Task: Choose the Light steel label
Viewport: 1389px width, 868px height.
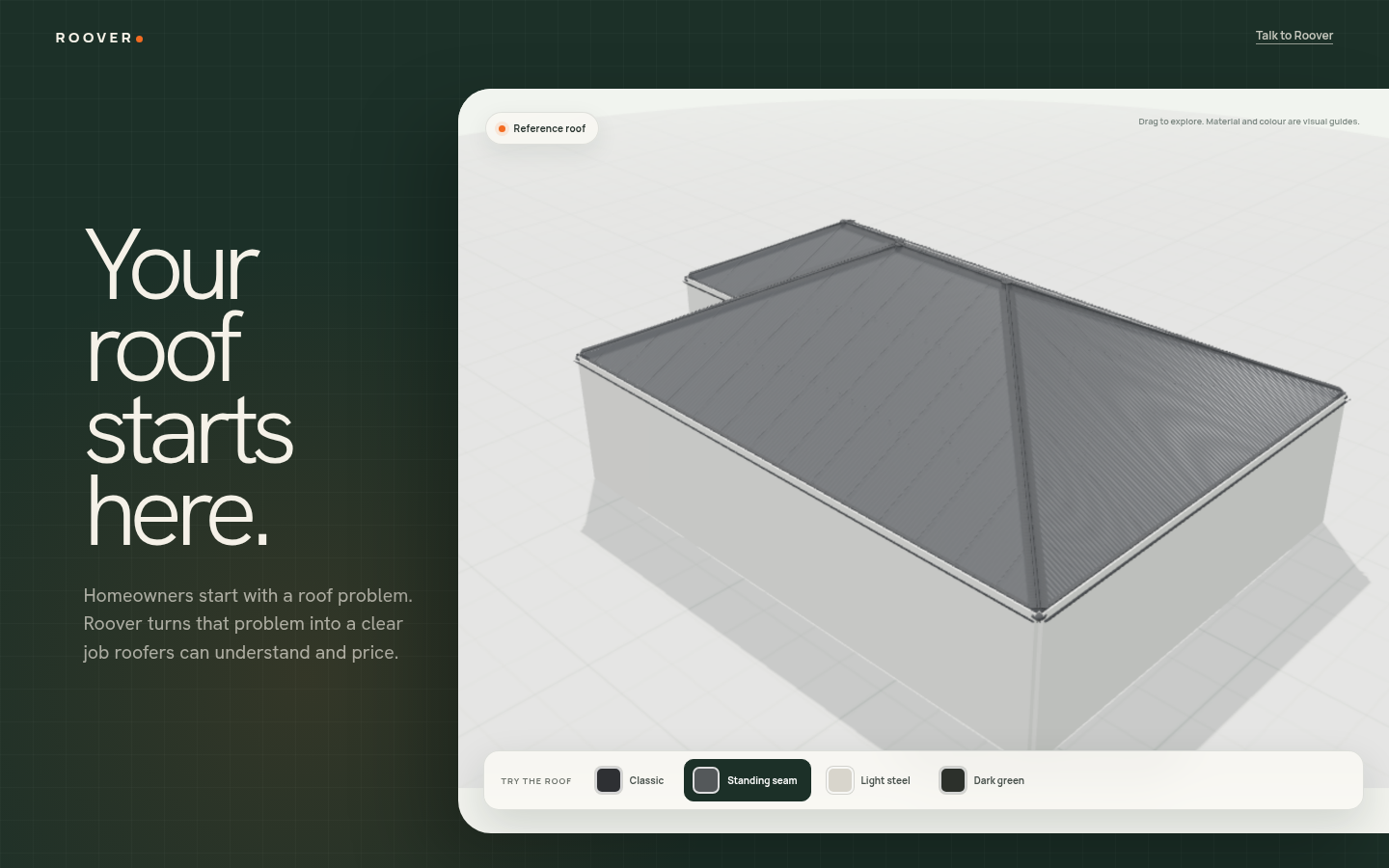Action: pyautogui.click(x=885, y=781)
